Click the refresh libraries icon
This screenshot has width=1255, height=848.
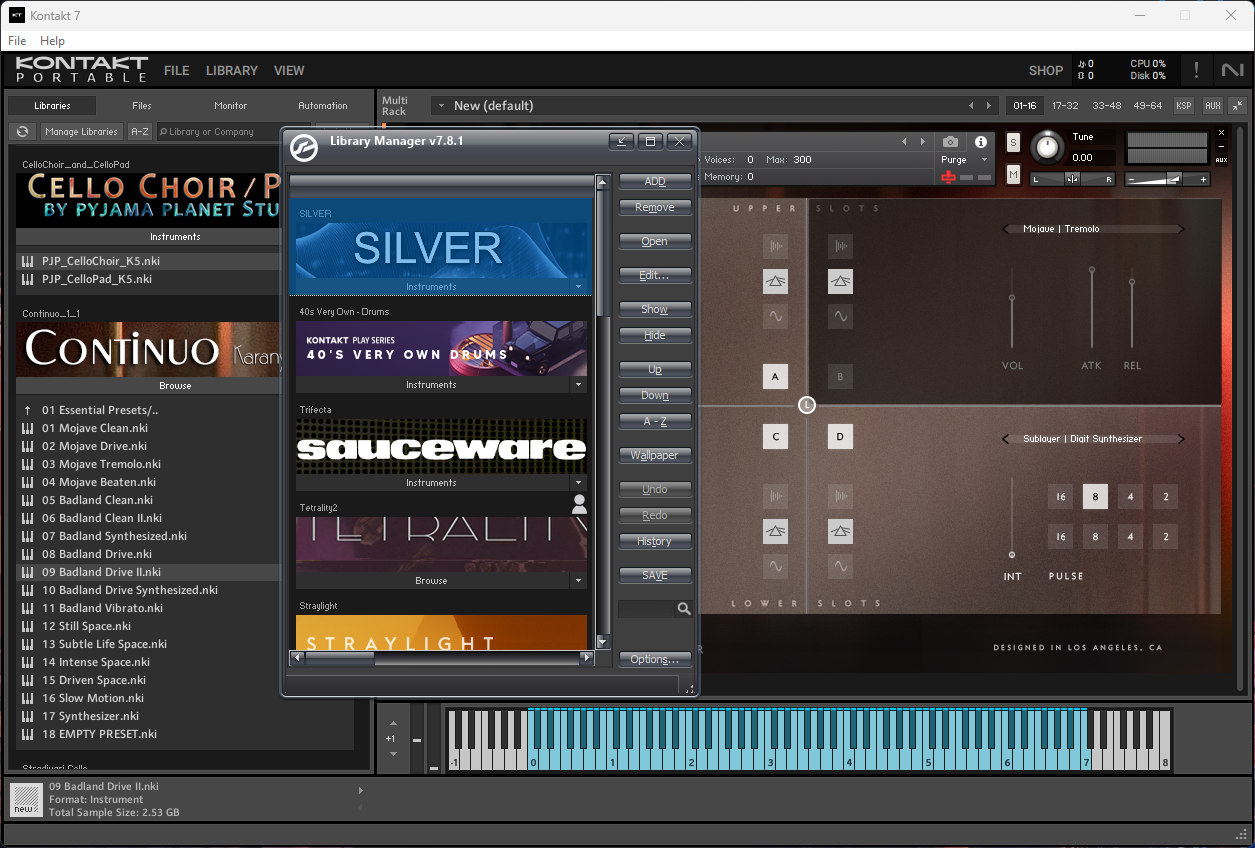click(x=22, y=132)
